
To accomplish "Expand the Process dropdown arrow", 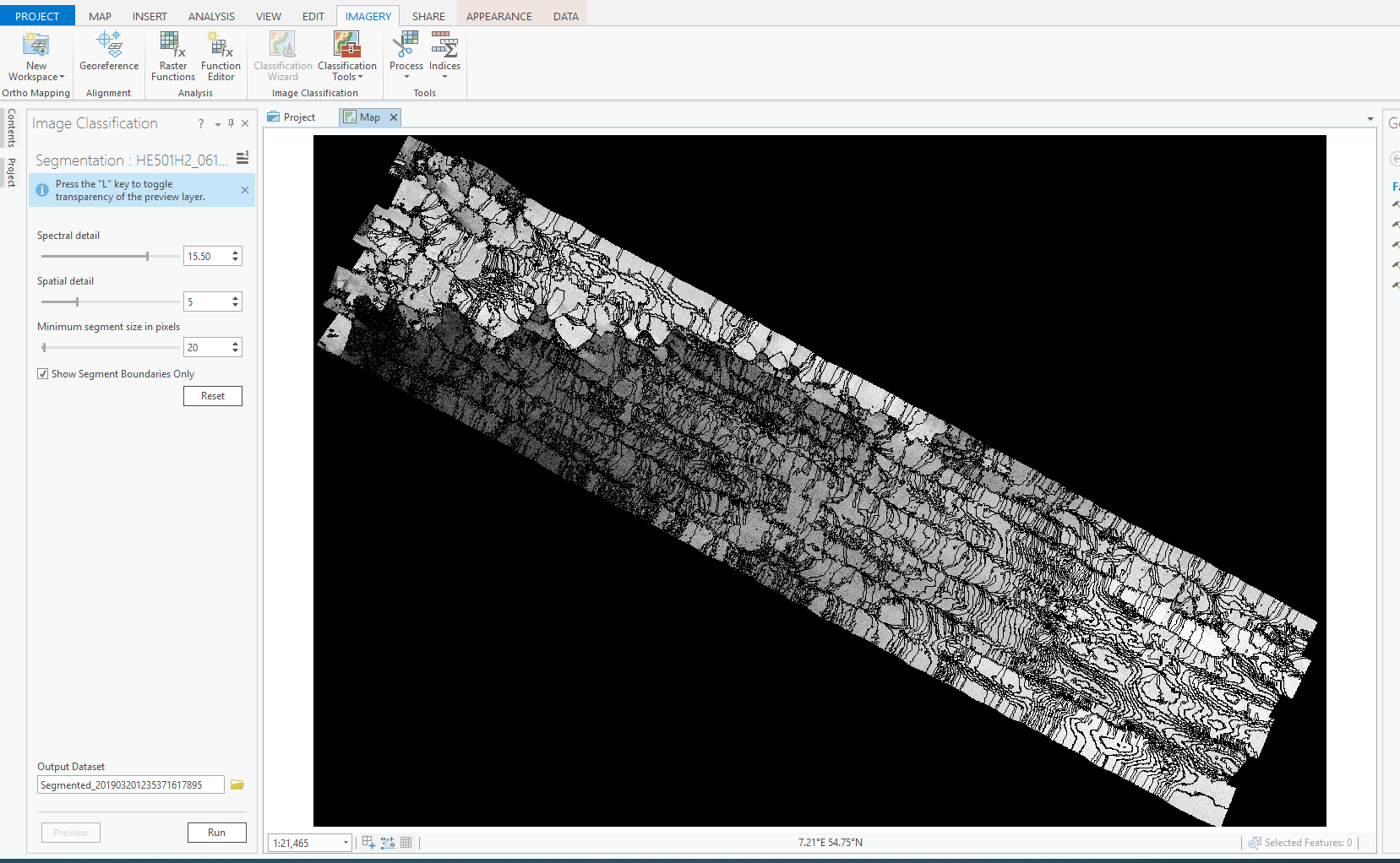I will click(x=406, y=78).
